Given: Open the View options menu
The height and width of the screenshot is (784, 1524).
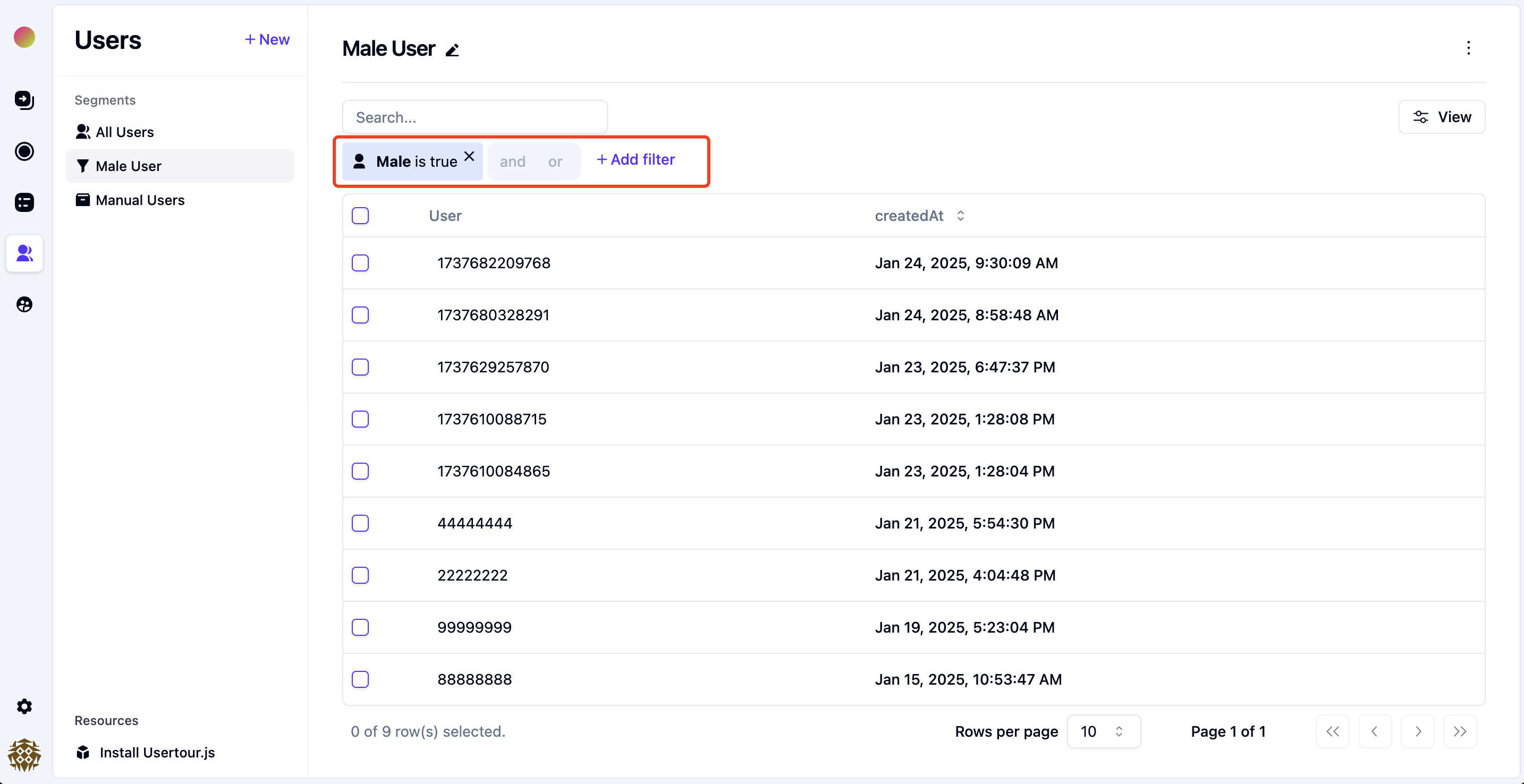Looking at the screenshot, I should [x=1441, y=117].
